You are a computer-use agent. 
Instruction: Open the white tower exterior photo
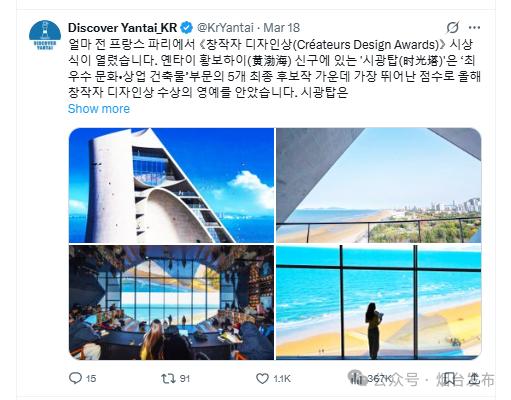click(171, 185)
